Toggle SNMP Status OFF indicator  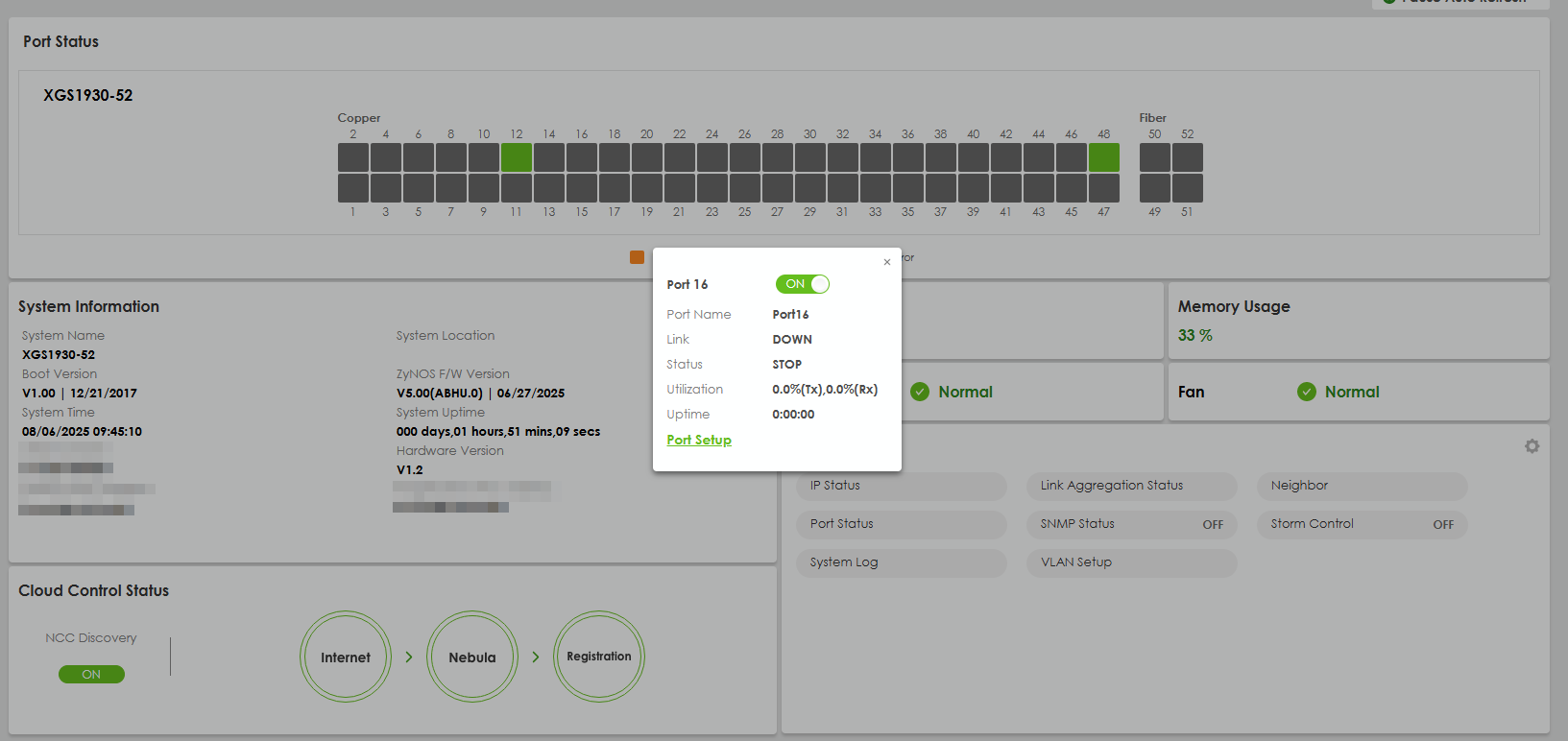coord(1213,525)
